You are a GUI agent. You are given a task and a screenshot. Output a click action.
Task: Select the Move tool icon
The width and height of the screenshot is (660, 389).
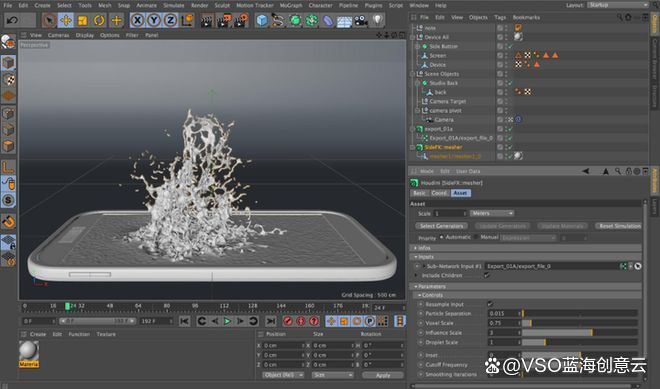(66, 20)
